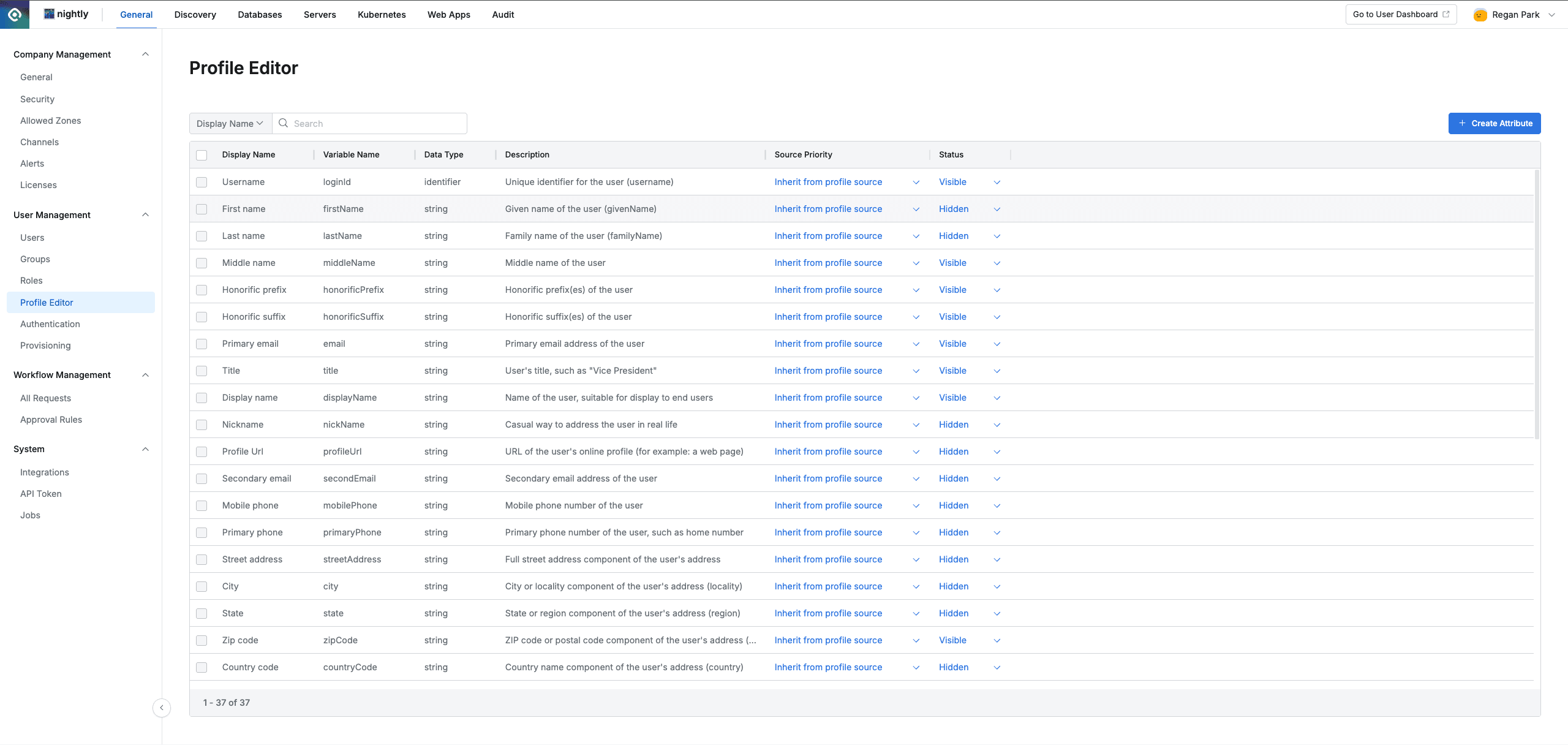Select the nightly workspace icon
Screen dimensions: 1568x745
pyautogui.click(x=48, y=13)
